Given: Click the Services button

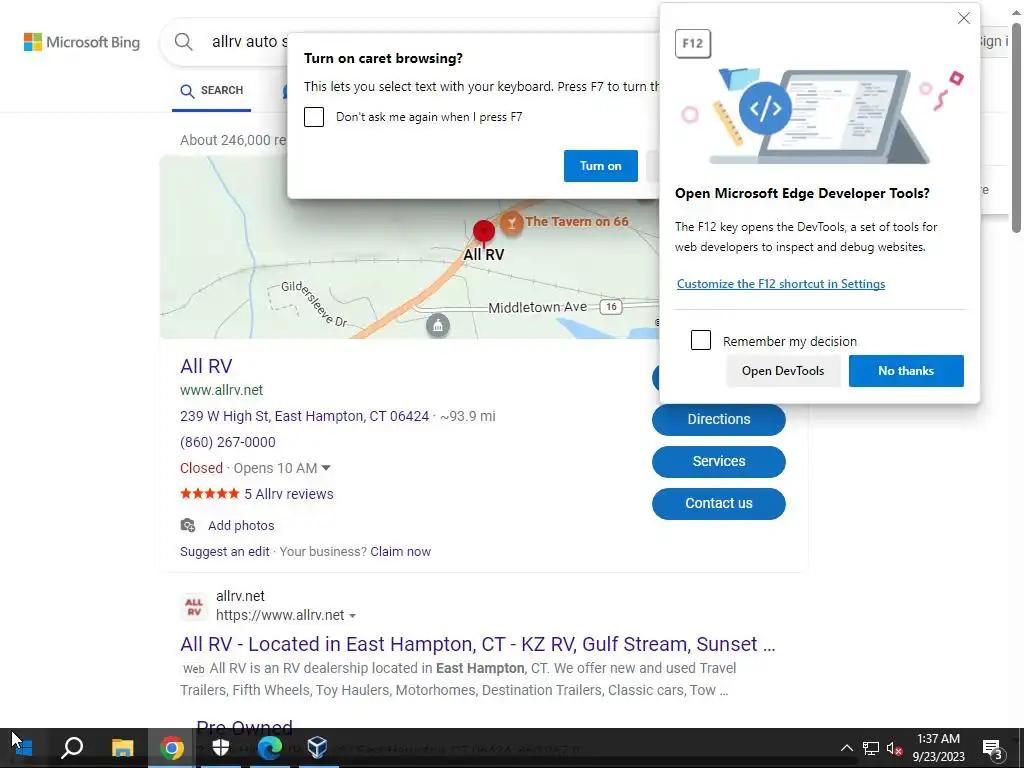Looking at the screenshot, I should point(718,461).
